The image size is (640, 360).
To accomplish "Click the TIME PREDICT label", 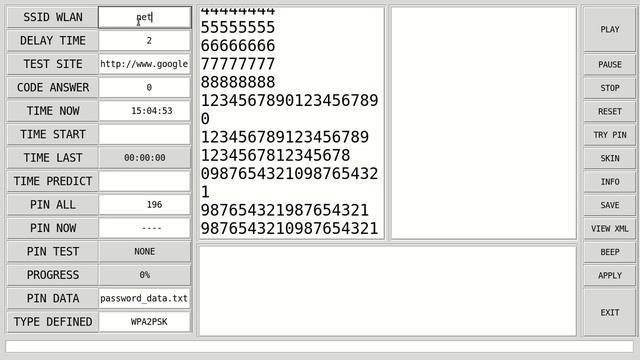I will [53, 181].
